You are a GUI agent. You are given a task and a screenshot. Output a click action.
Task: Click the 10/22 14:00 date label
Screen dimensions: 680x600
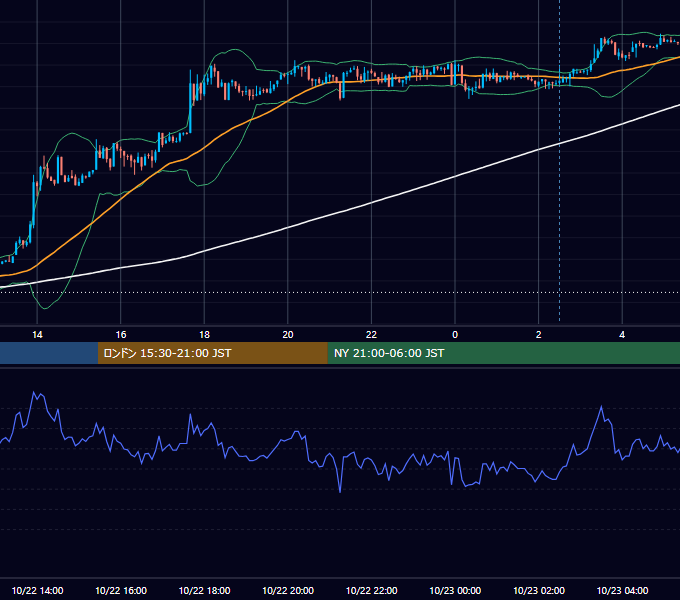pos(37,590)
